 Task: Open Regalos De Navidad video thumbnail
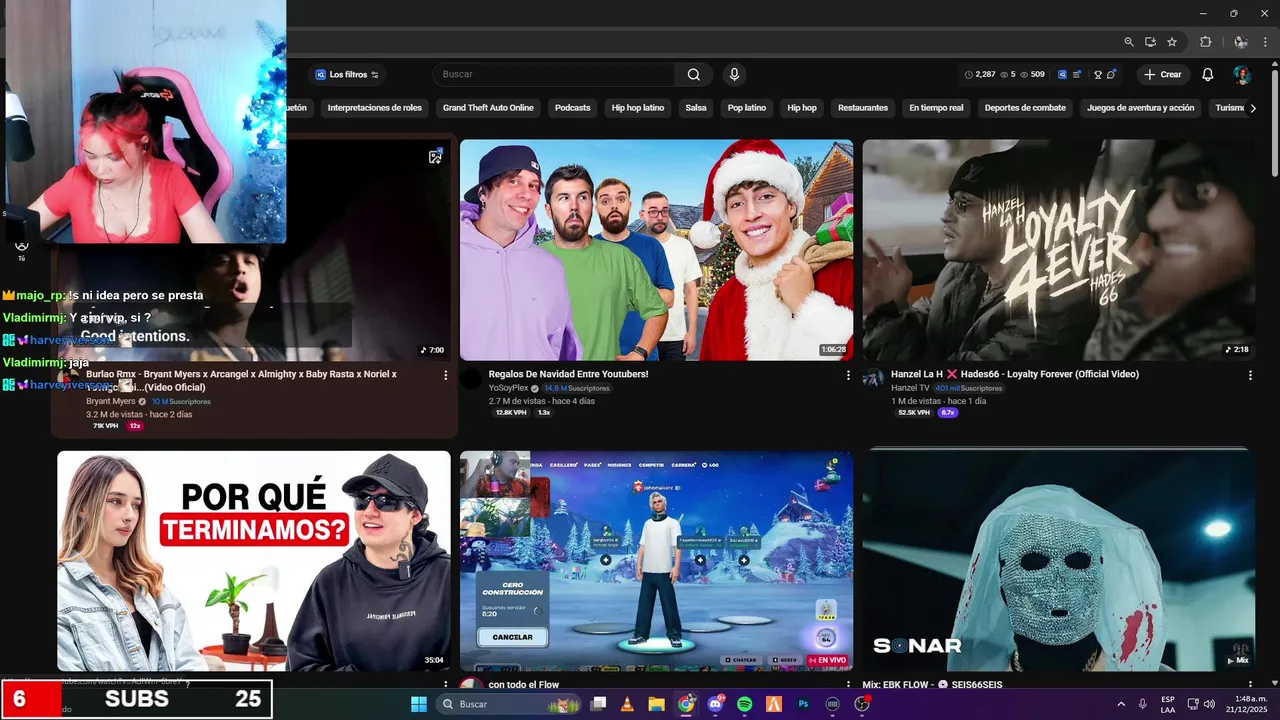tap(656, 250)
